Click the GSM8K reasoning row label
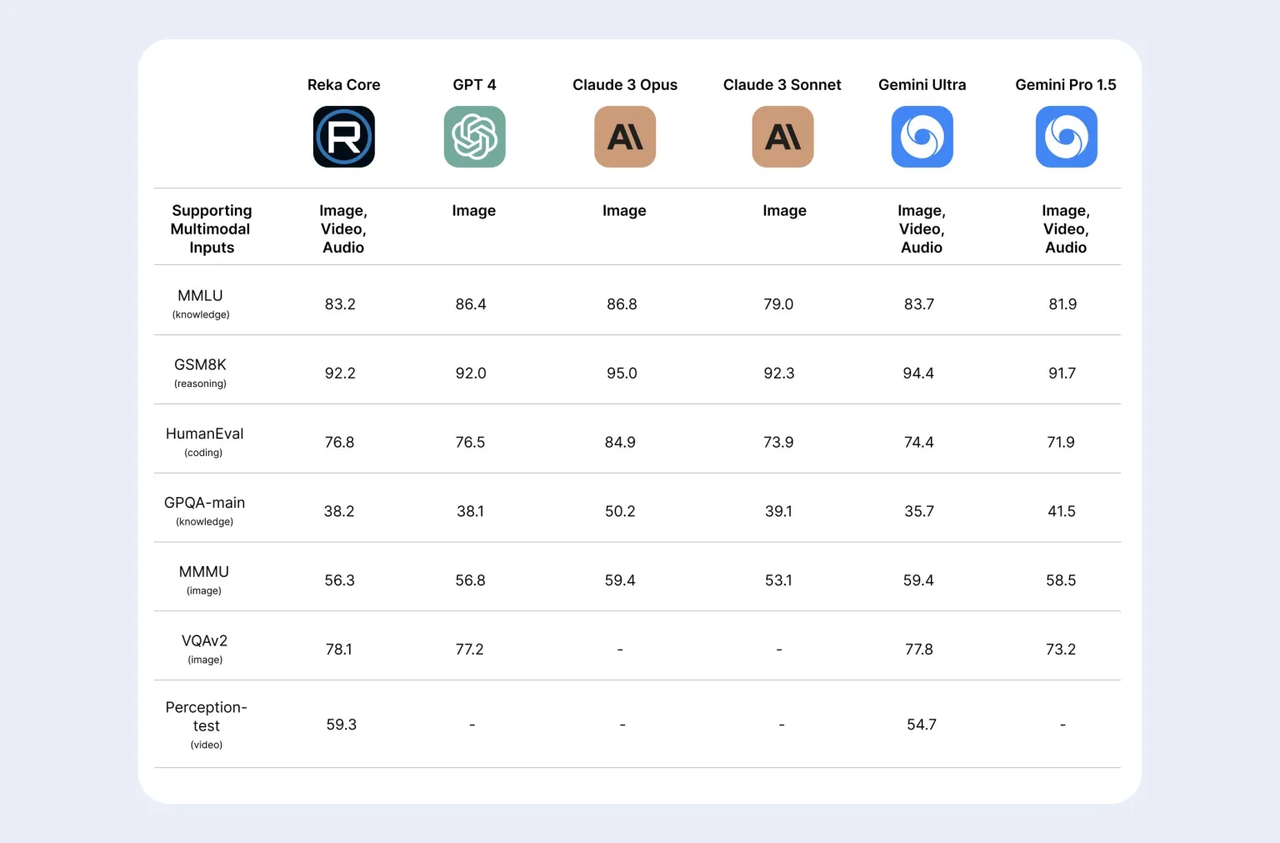 click(201, 372)
